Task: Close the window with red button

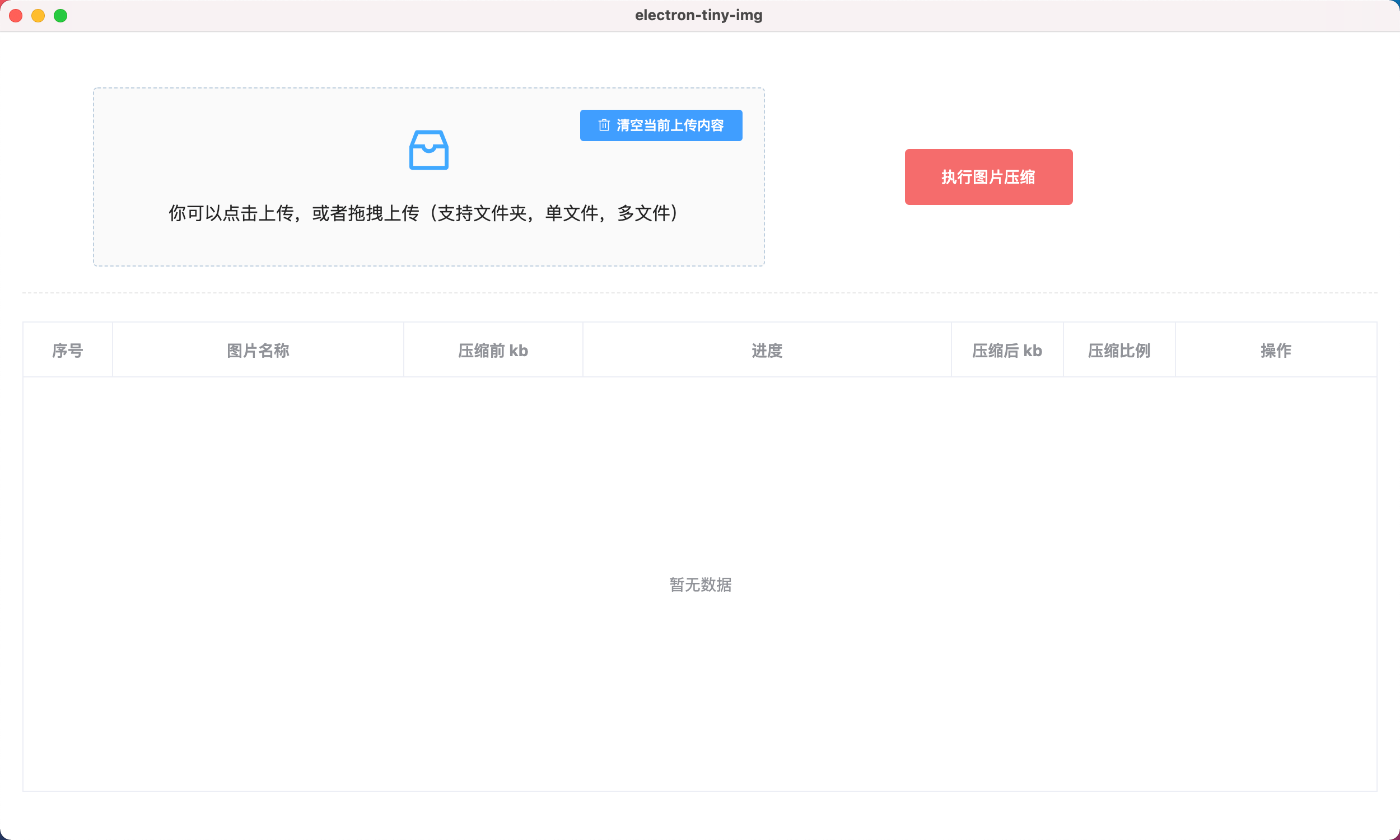Action: [x=16, y=16]
